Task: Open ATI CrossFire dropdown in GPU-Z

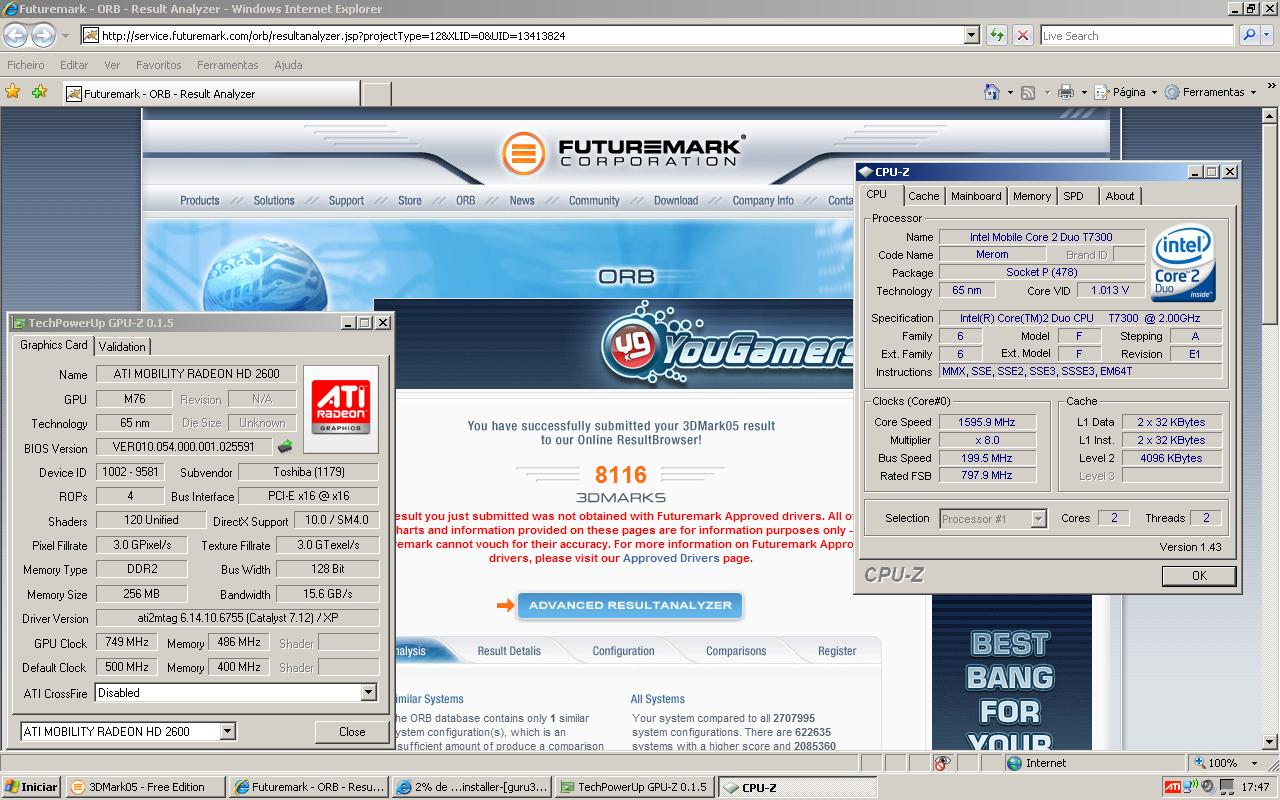Action: [368, 692]
